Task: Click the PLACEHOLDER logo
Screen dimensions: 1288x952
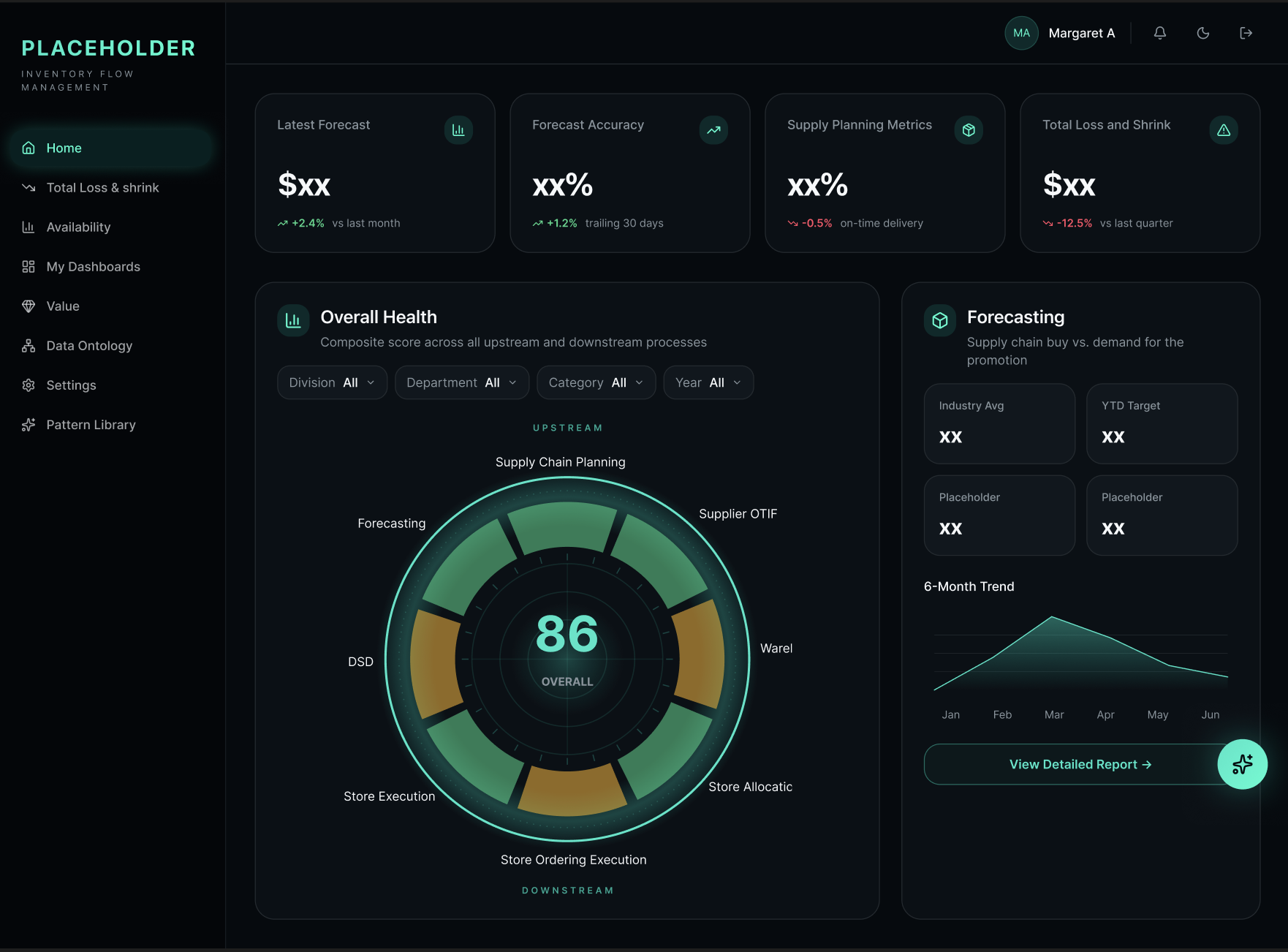Action: click(x=108, y=48)
